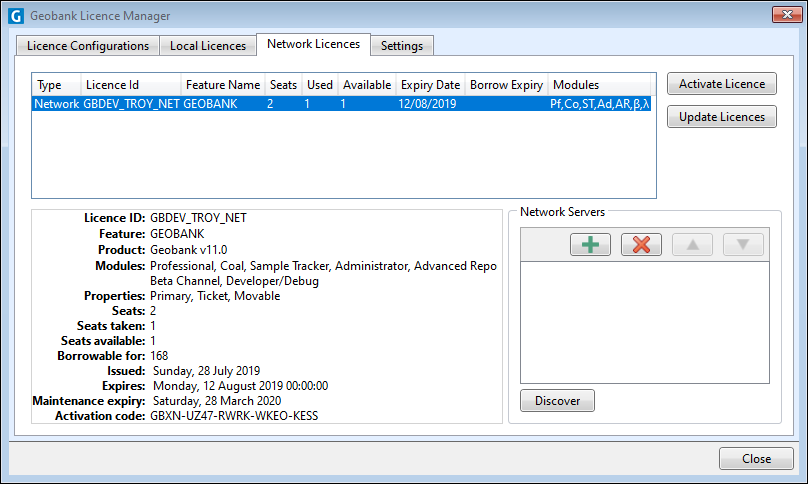
Task: Select the Network Licences tab
Action: point(313,44)
